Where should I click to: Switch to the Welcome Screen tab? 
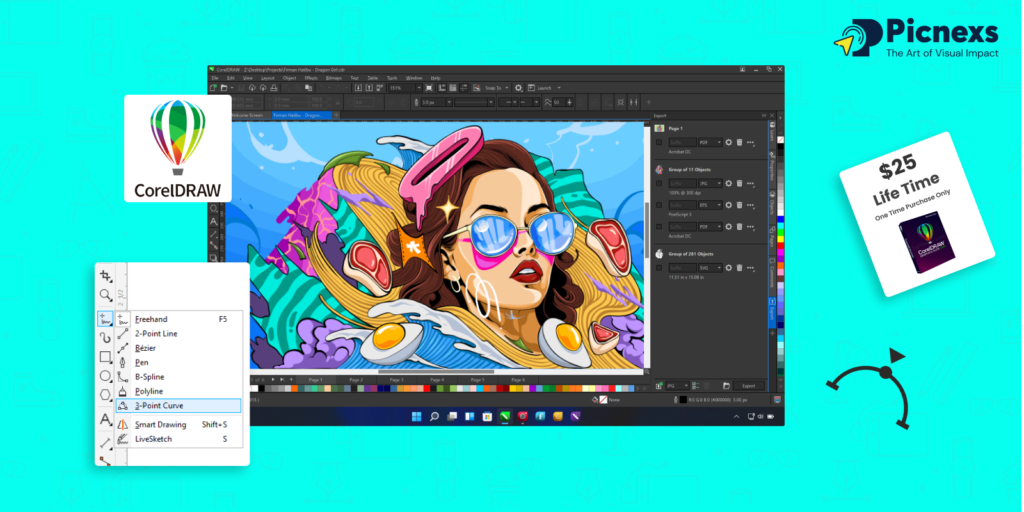(x=248, y=115)
